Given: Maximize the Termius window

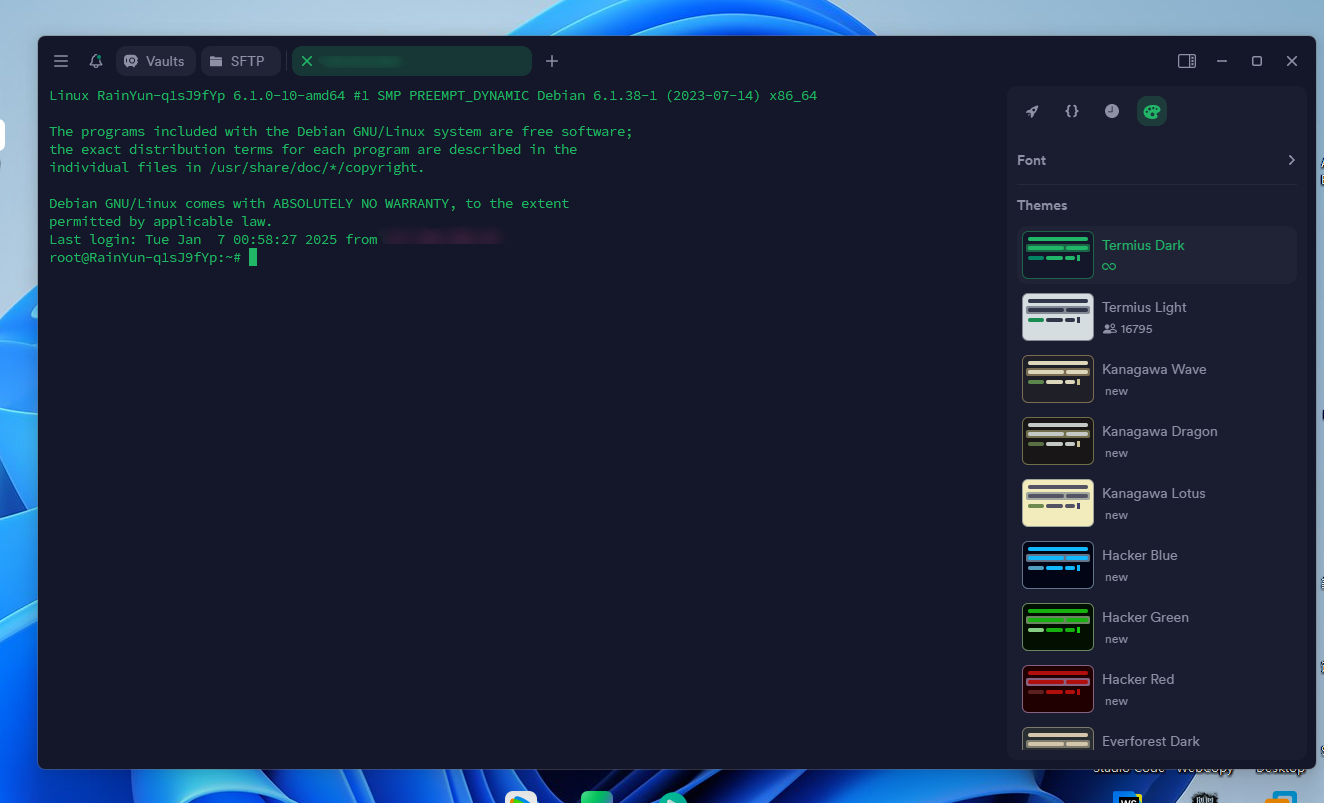Looking at the screenshot, I should tap(1257, 61).
